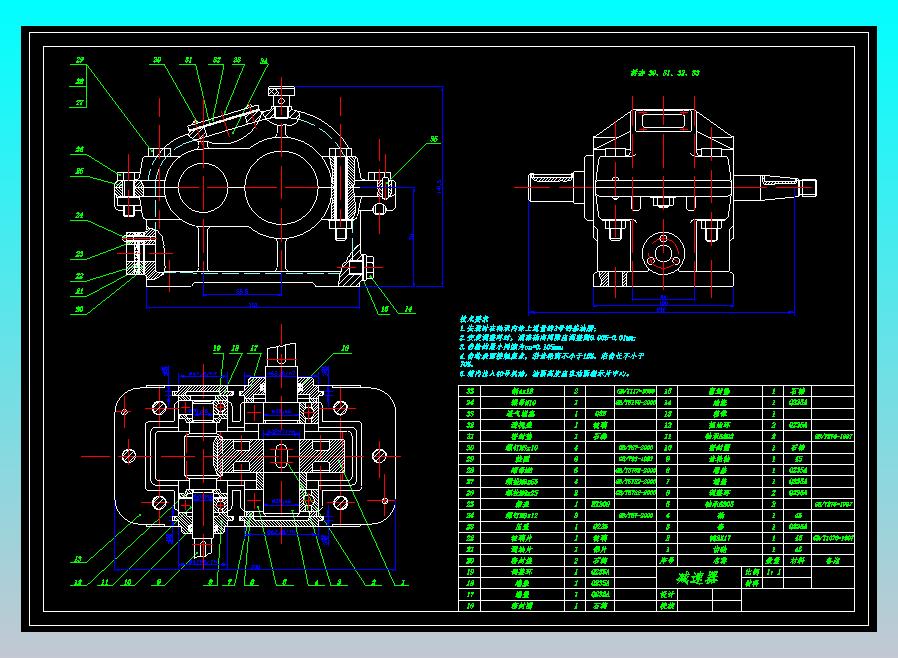Select balloon number 17 above plan view
898x658 pixels.
point(254,348)
